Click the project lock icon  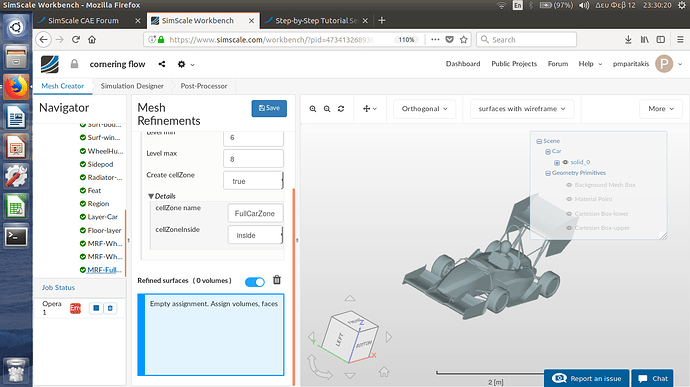(74, 64)
